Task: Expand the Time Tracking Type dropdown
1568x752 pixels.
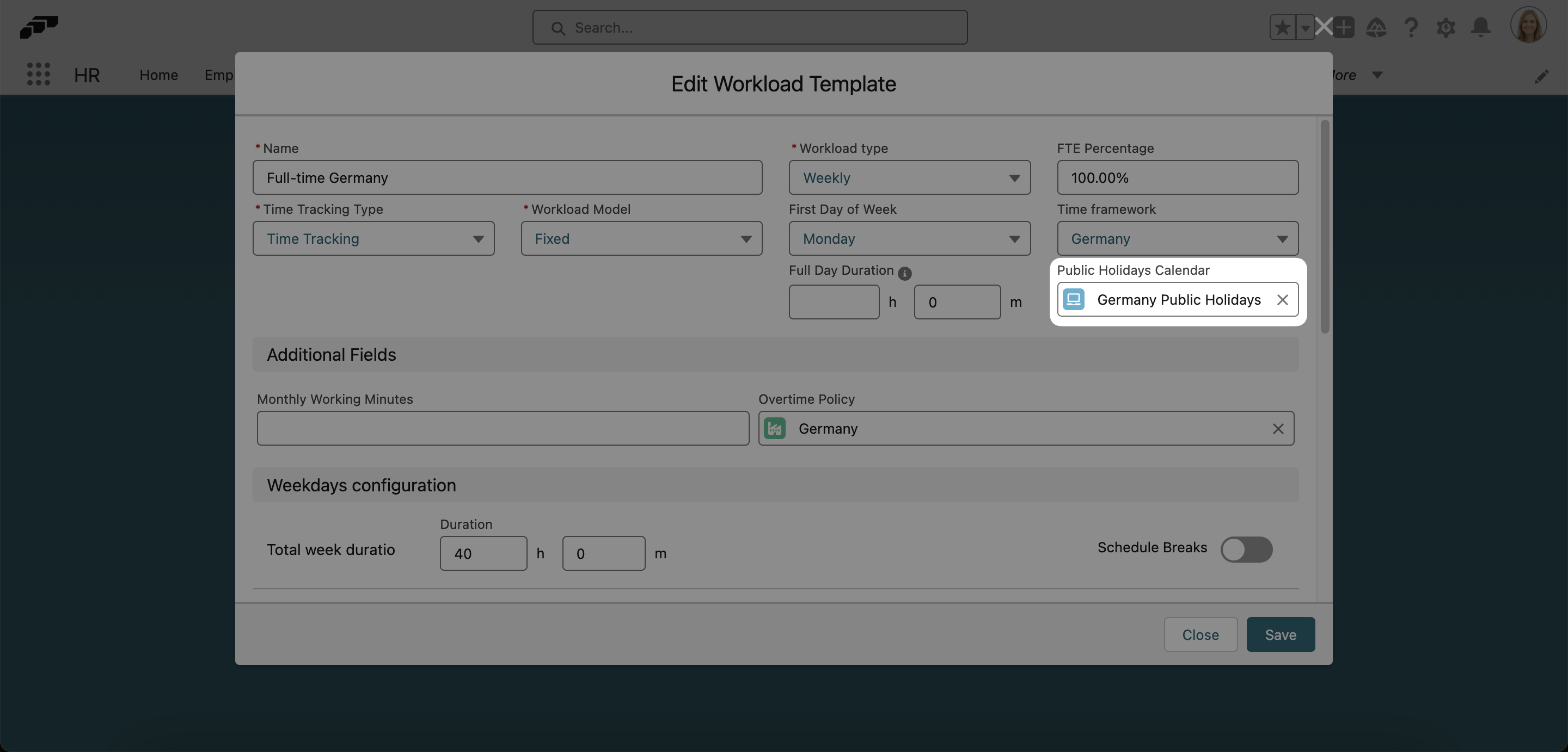Action: coord(373,238)
